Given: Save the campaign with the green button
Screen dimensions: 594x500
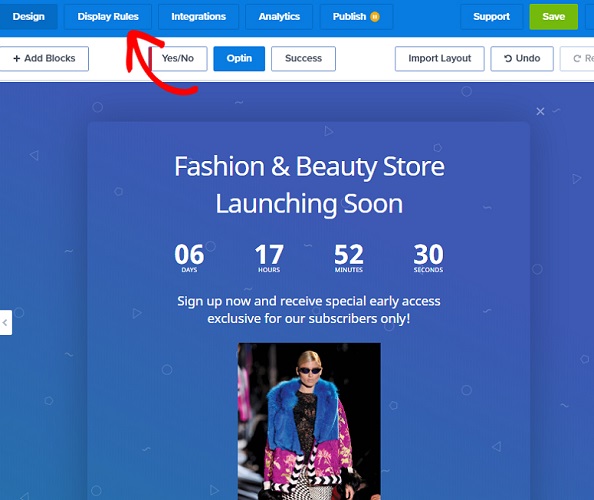Looking at the screenshot, I should [x=553, y=17].
